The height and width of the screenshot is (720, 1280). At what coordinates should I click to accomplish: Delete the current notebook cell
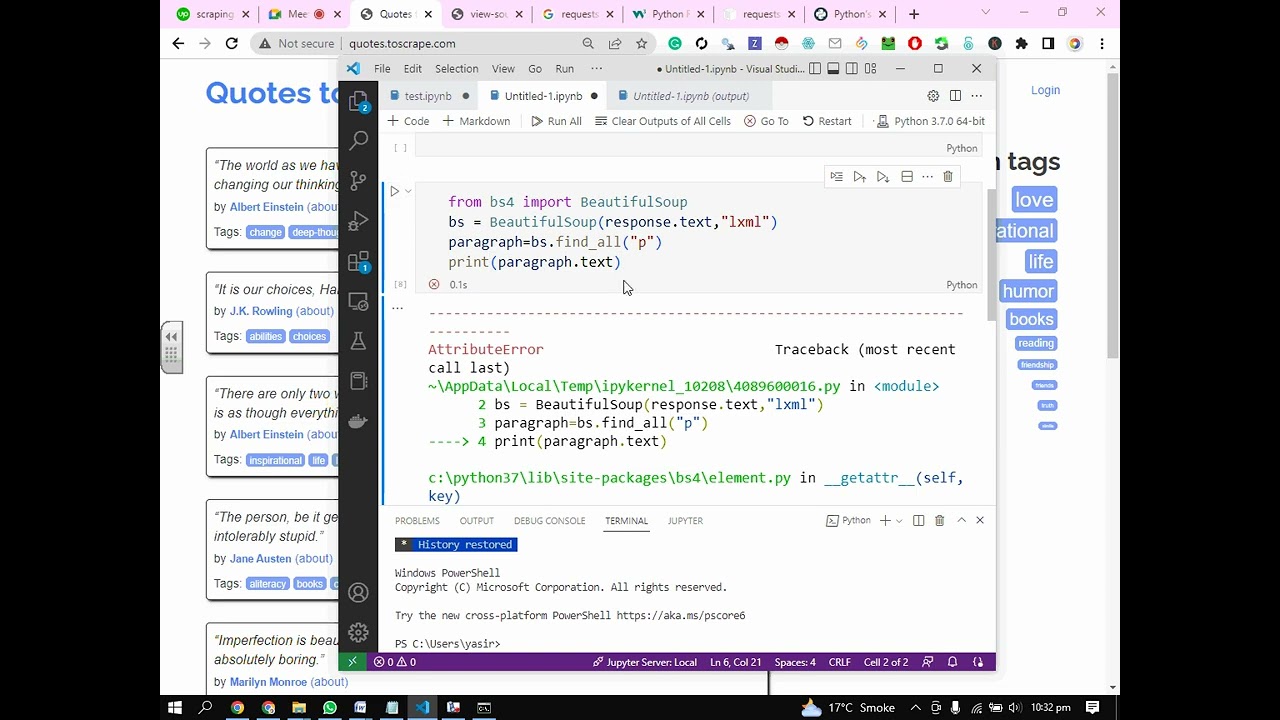coord(948,177)
